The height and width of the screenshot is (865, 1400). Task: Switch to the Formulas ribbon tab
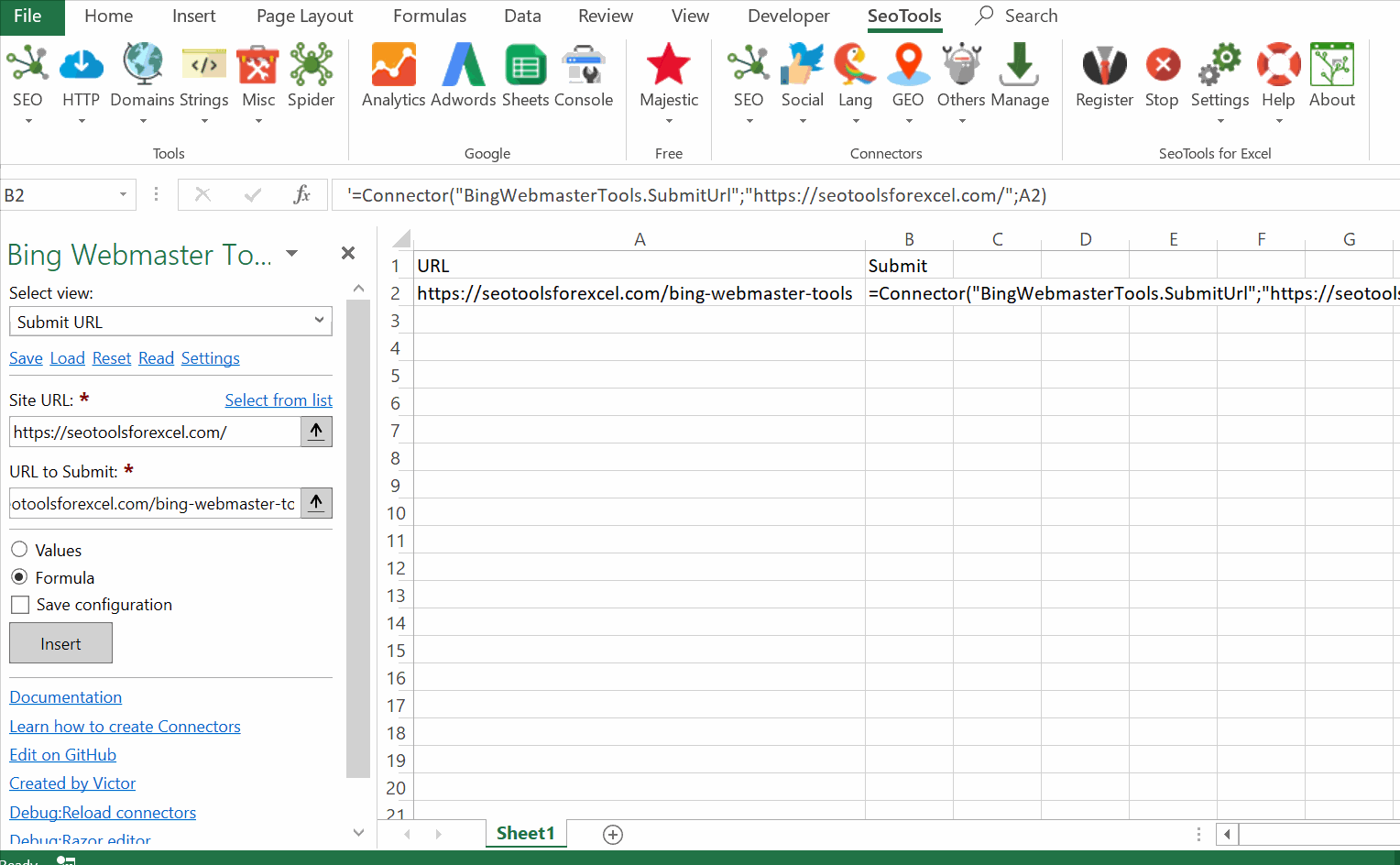429,16
